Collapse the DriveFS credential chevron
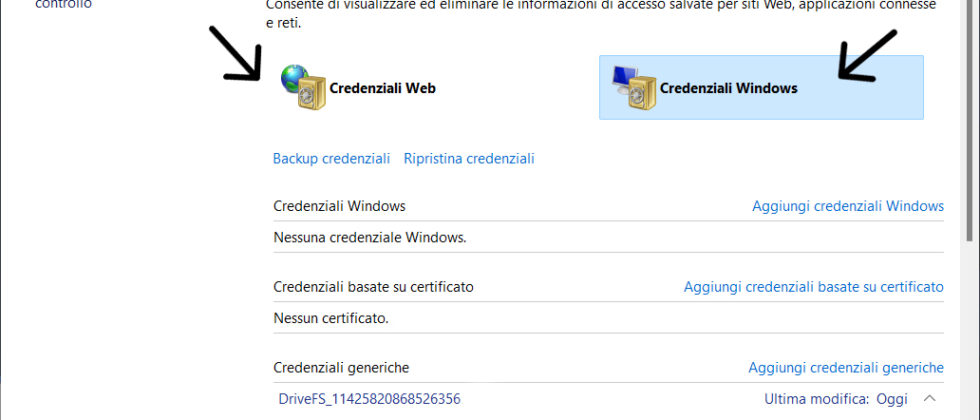Screen dimensions: 980x420 point(929,399)
